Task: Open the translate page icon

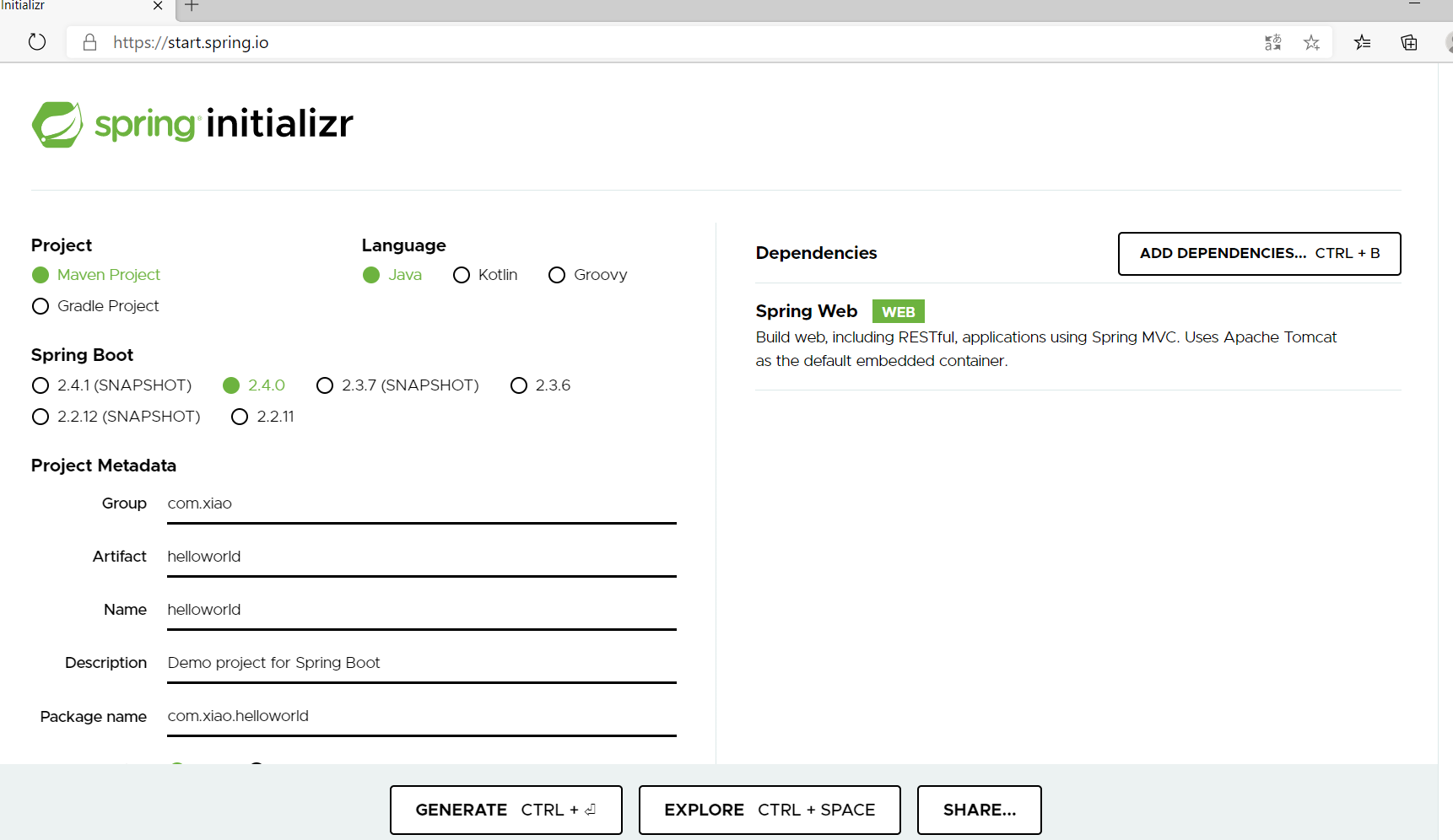Action: (1273, 42)
